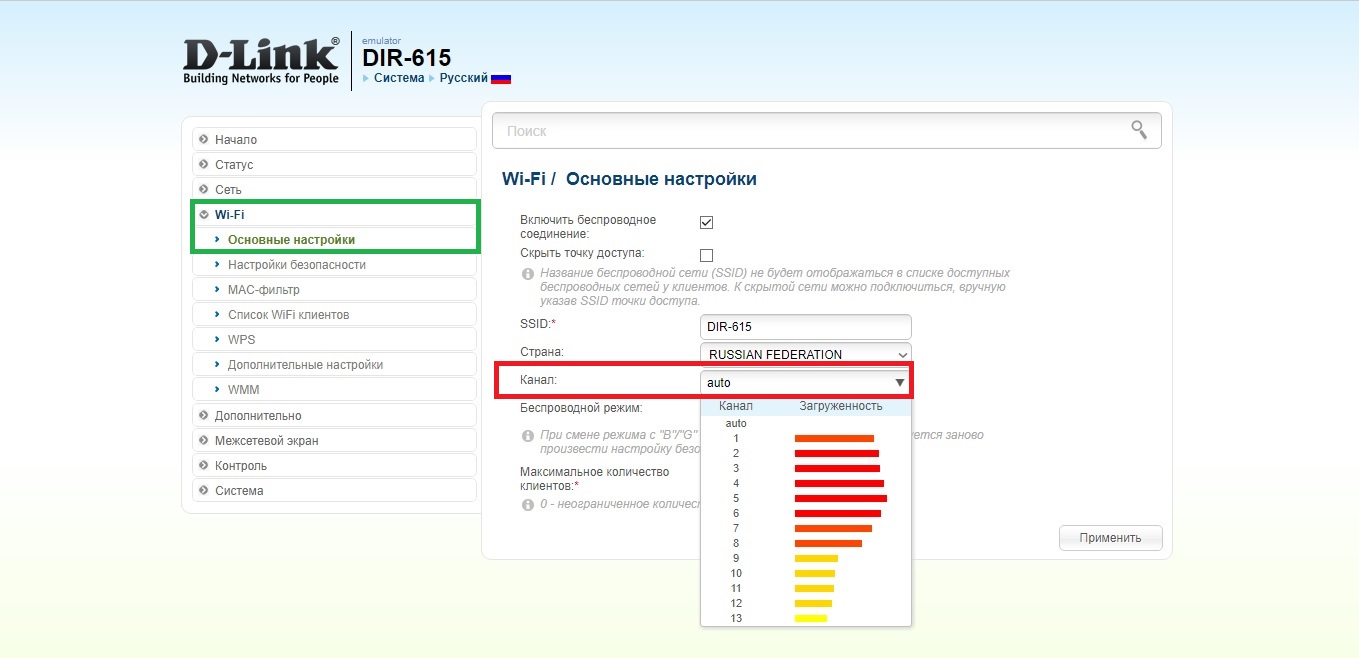Enable the hide access point checkbox
Screen dimensions: 1359x658
coord(706,255)
